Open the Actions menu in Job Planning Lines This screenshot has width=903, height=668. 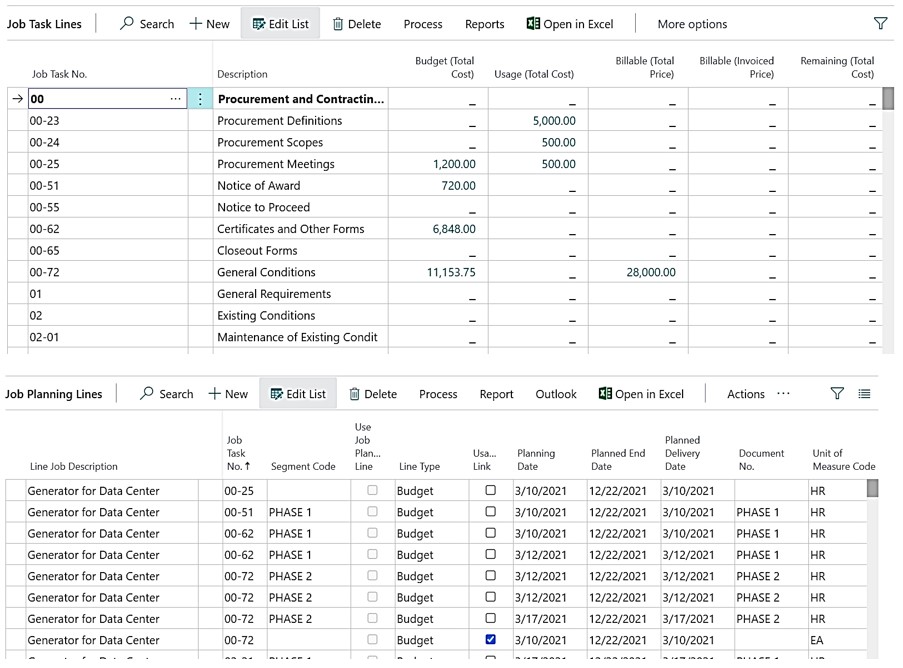(745, 394)
